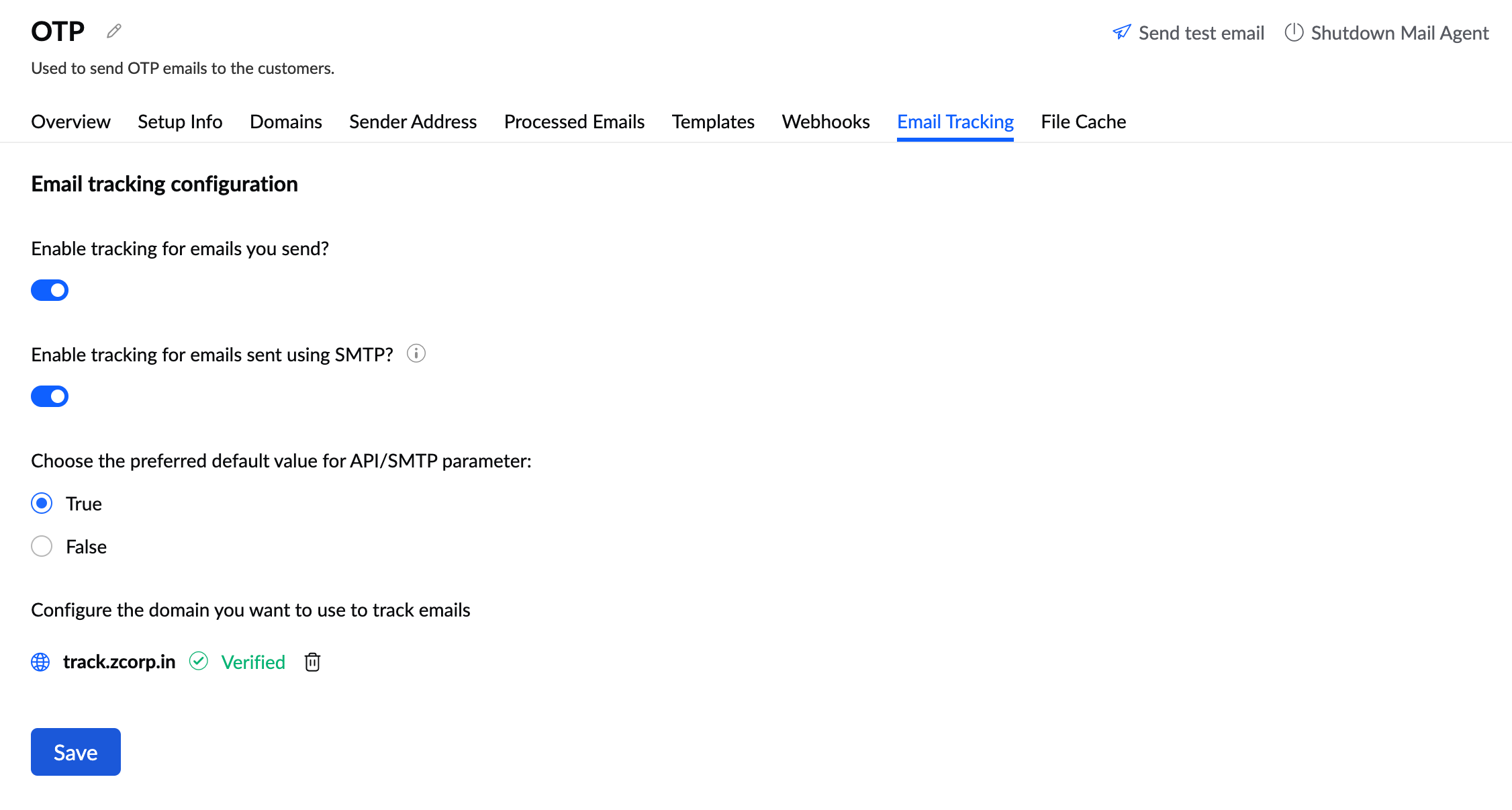Select the False radio button

41,546
